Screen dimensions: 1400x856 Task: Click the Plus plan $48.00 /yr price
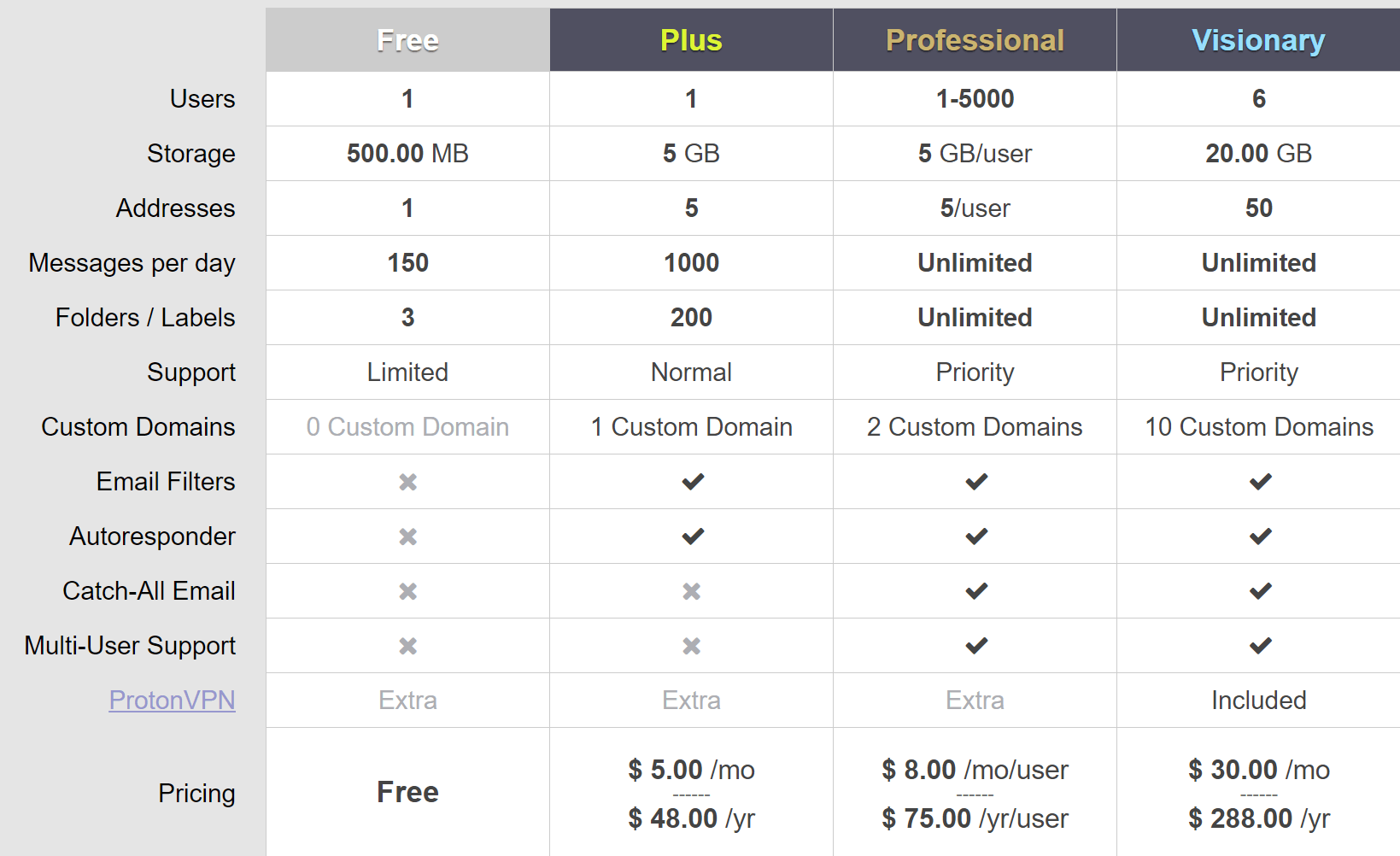click(x=691, y=818)
